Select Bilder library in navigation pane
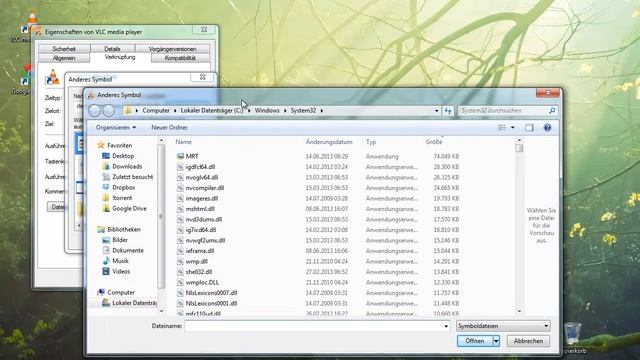This screenshot has height=360, width=640. pyautogui.click(x=120, y=240)
